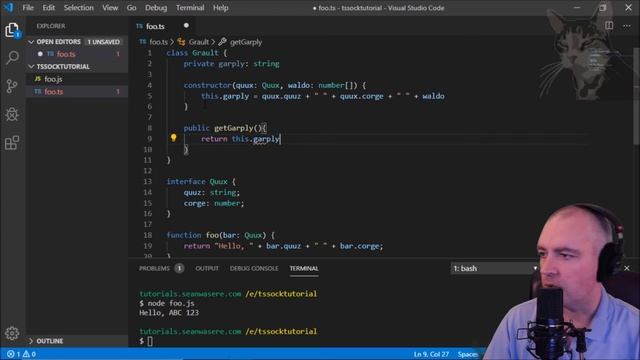Click the editor vertical scrollbar
The height and width of the screenshot is (360, 640).
pyautogui.click(x=636, y=96)
